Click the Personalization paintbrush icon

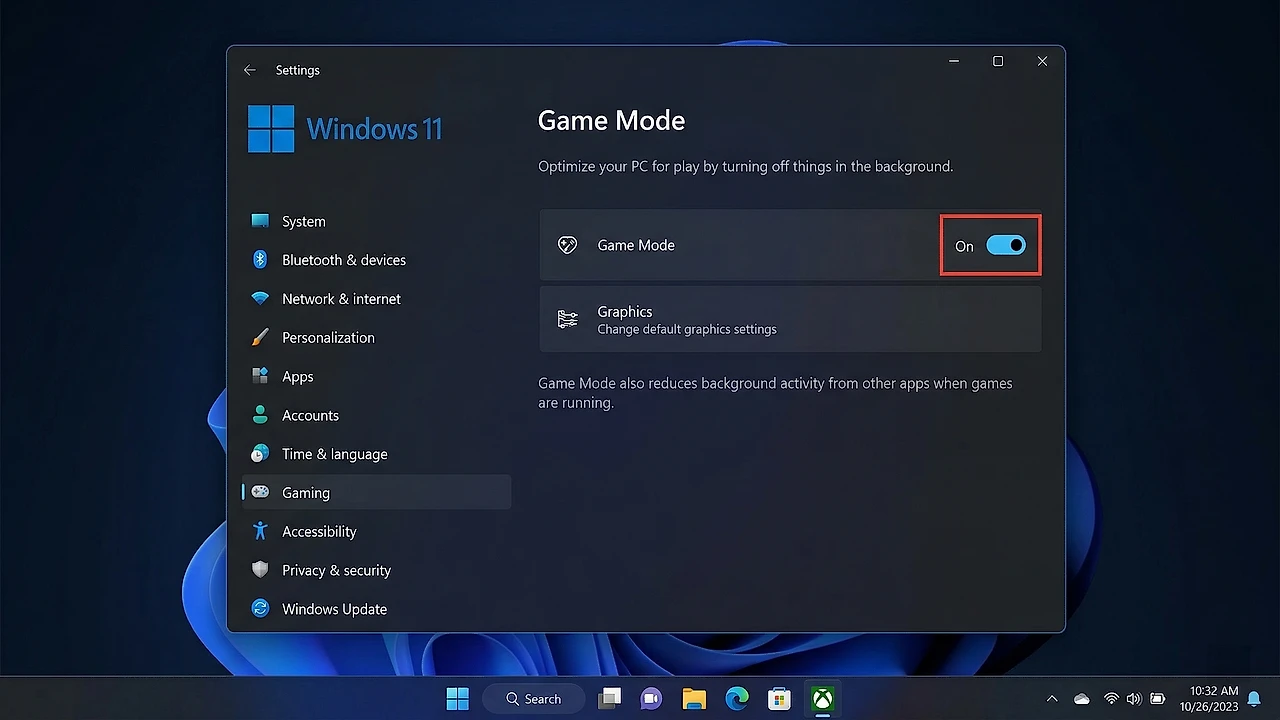260,338
